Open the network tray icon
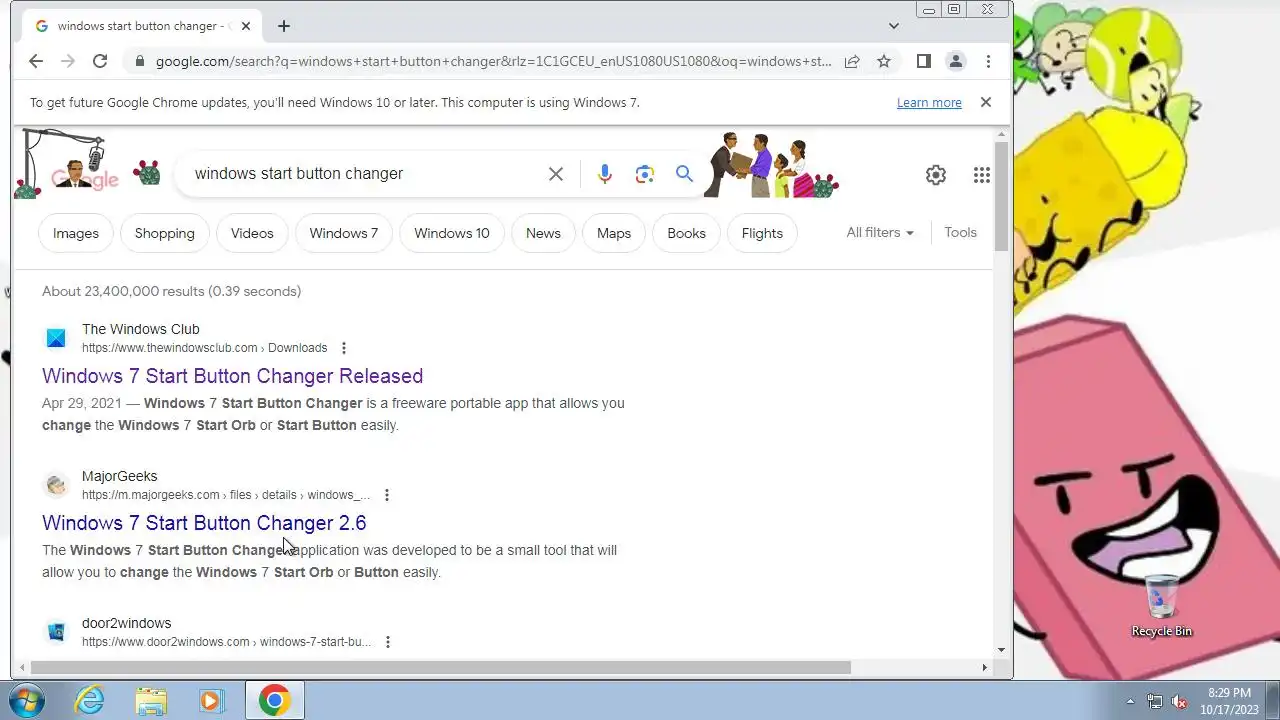The image size is (1280, 720). (x=1155, y=701)
